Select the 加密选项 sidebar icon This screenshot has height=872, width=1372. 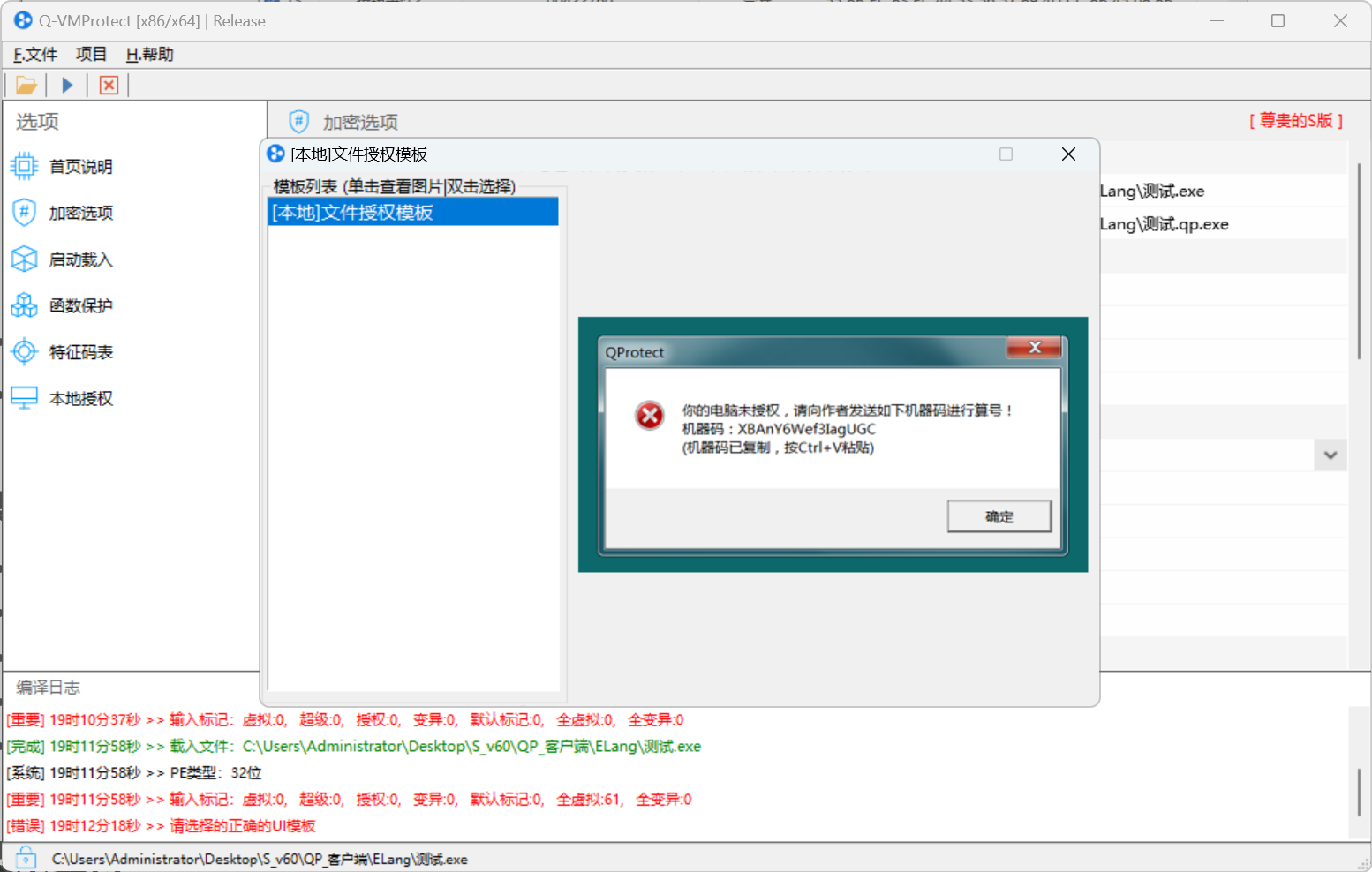[x=24, y=213]
